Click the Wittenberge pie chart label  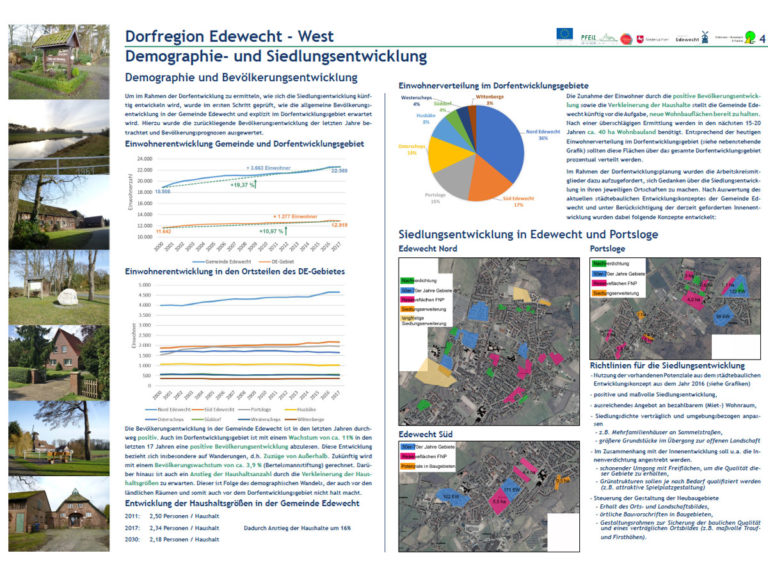490,99
